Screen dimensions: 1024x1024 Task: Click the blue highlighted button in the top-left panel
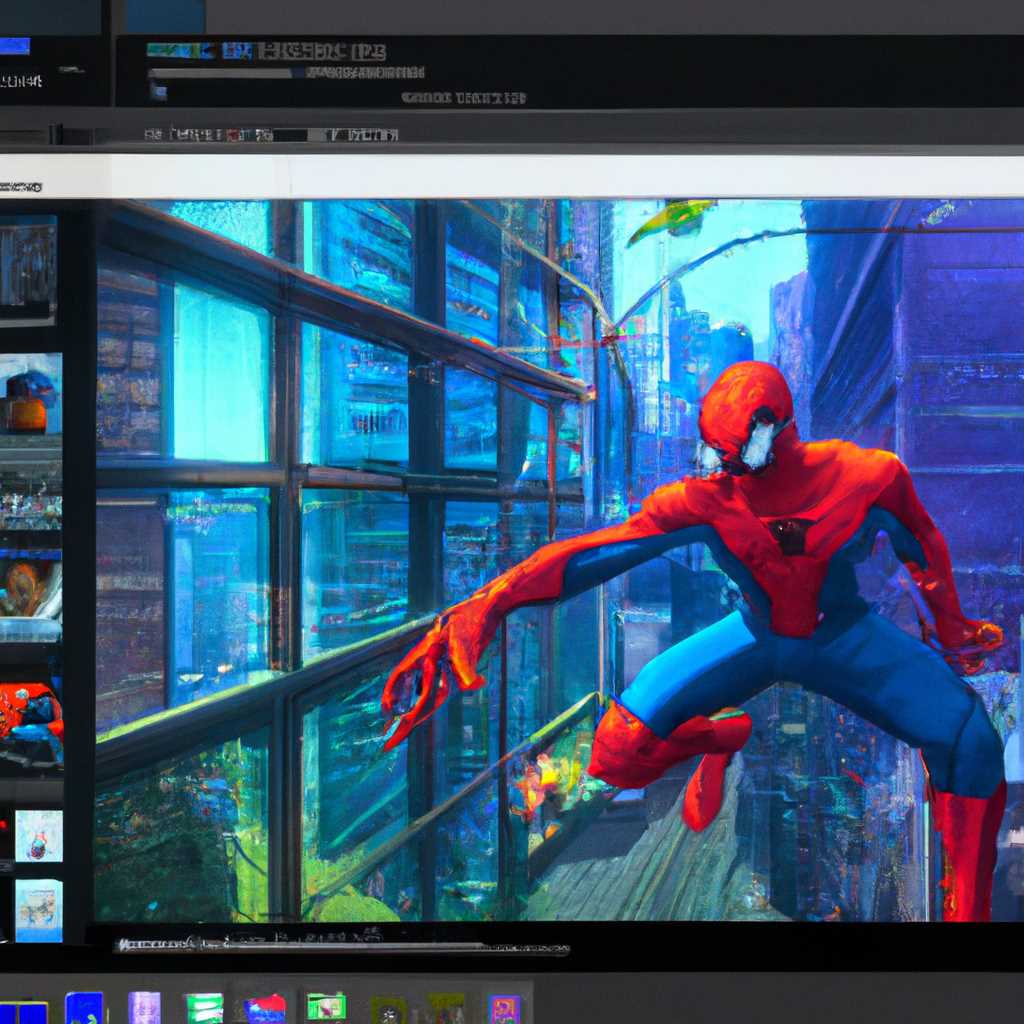tap(14, 46)
